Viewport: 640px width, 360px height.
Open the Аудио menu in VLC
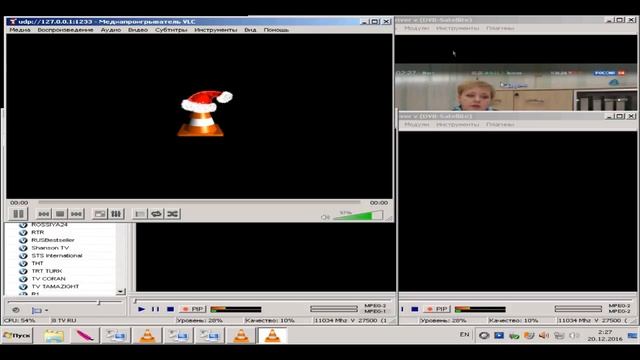click(x=111, y=30)
